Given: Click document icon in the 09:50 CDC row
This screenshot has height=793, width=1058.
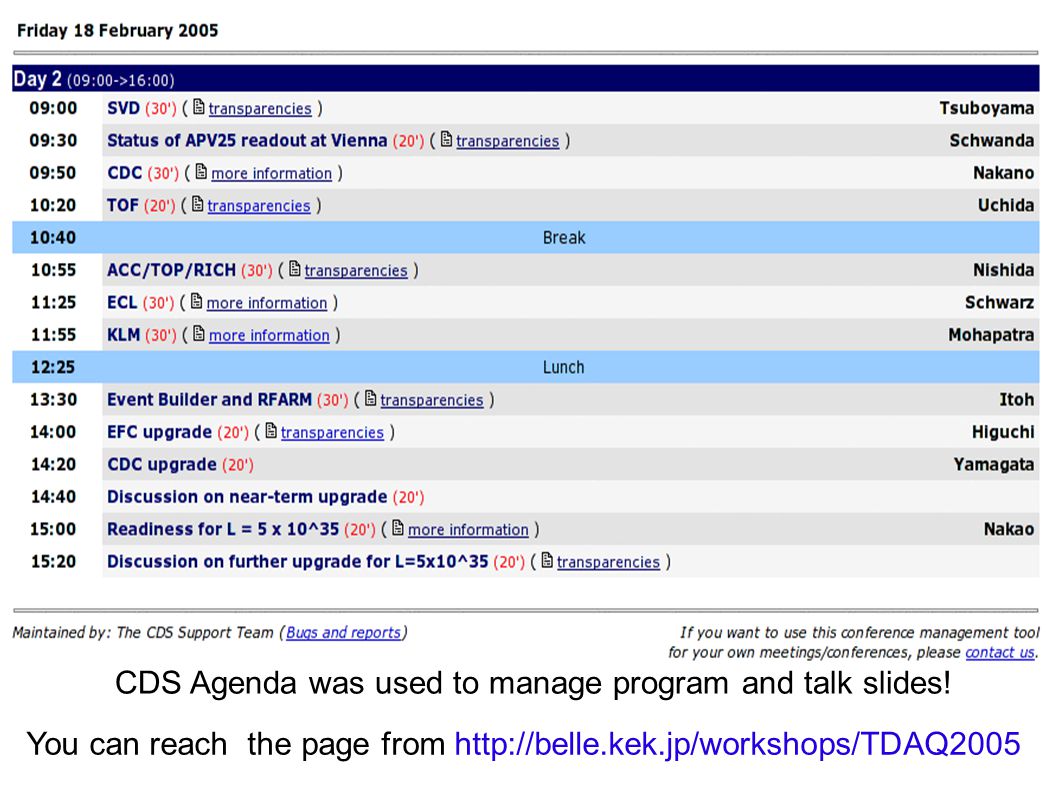Looking at the screenshot, I should [x=201, y=172].
